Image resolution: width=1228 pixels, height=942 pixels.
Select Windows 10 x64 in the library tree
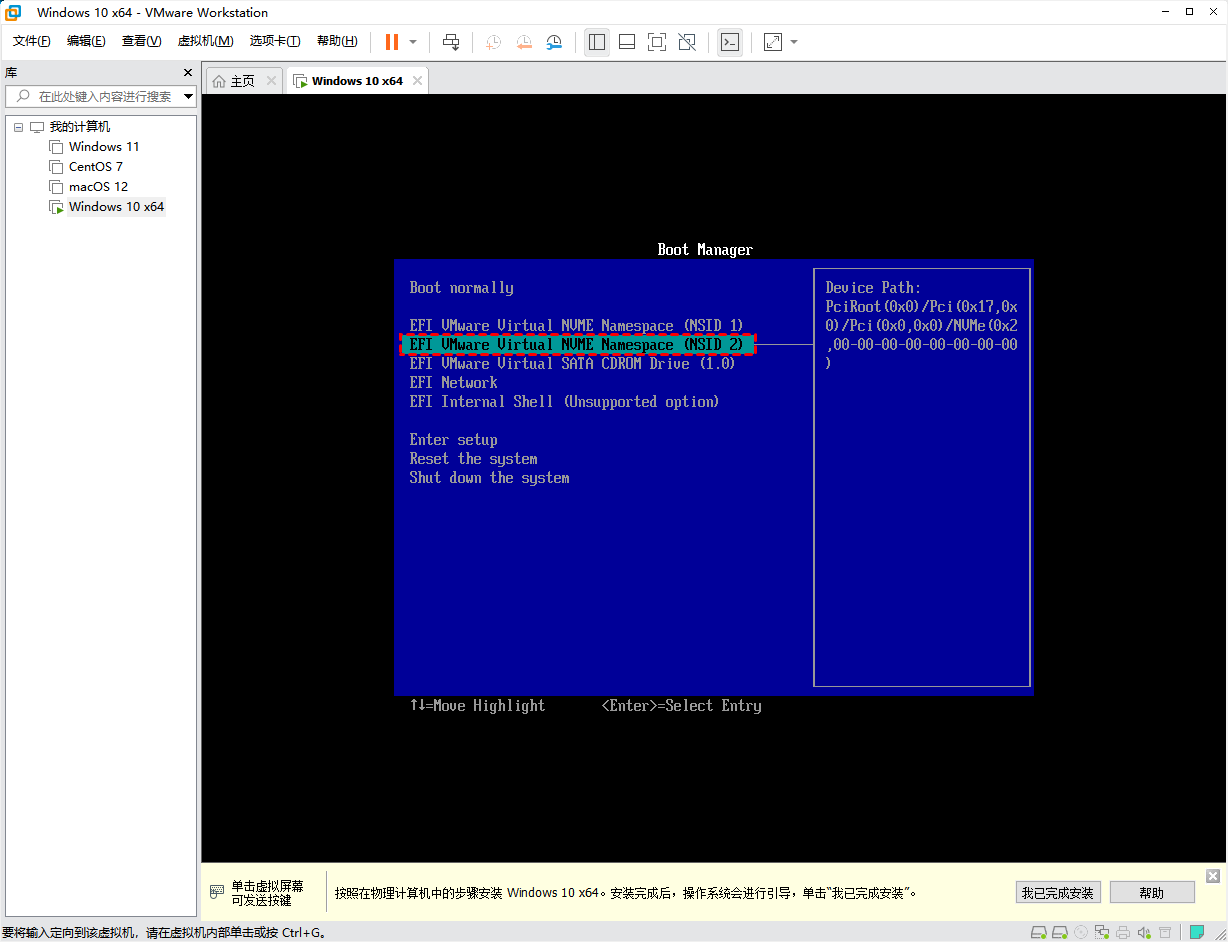(x=116, y=207)
